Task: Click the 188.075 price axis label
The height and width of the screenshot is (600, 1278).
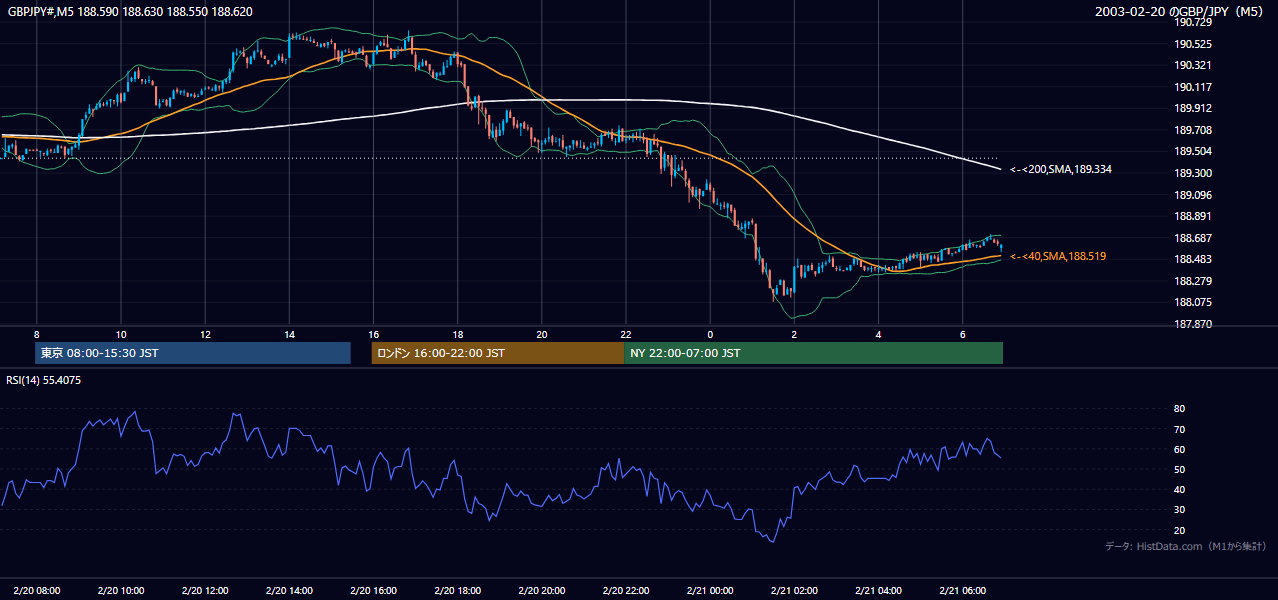Action: point(1191,303)
